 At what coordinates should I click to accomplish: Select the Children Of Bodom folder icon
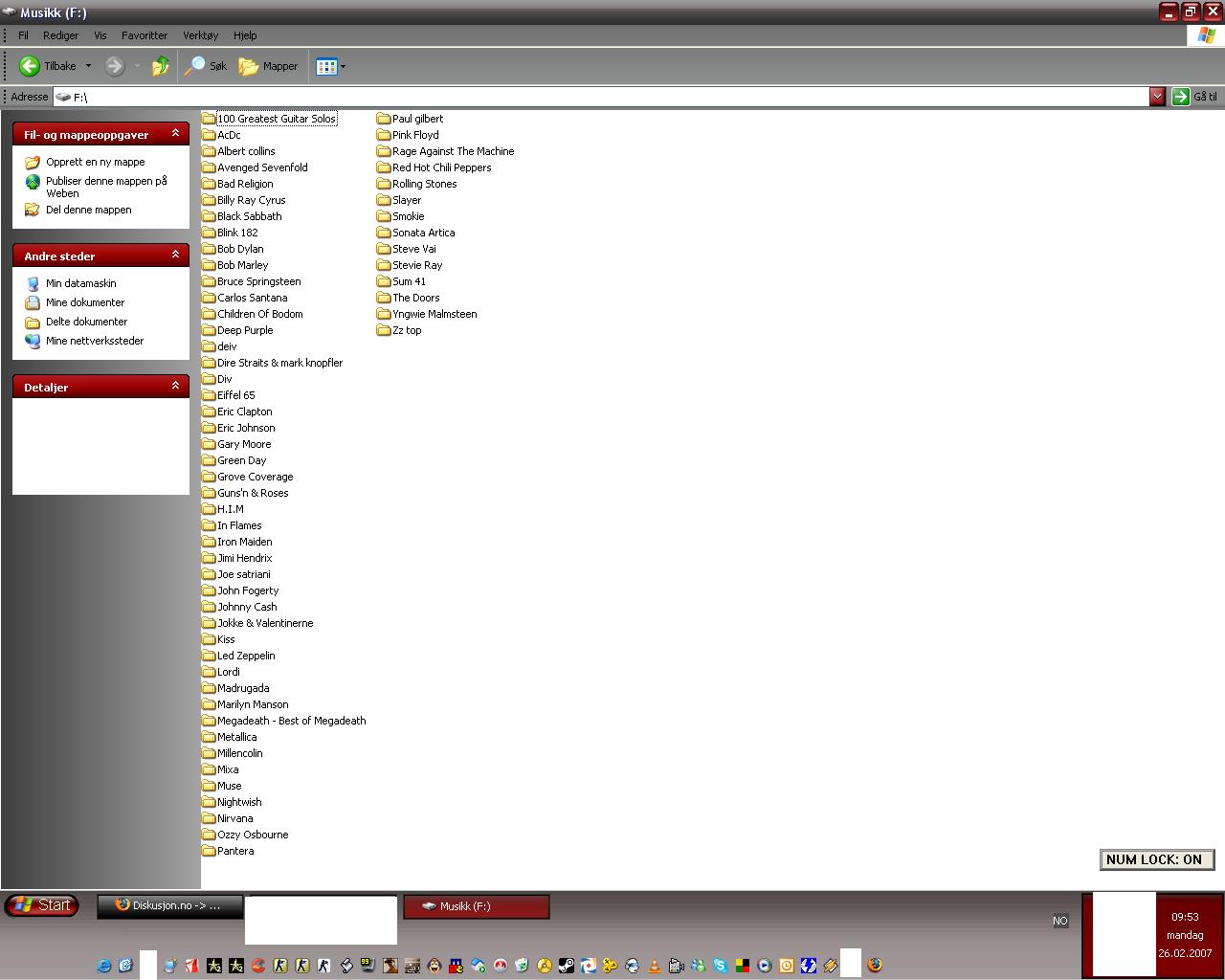click(209, 314)
